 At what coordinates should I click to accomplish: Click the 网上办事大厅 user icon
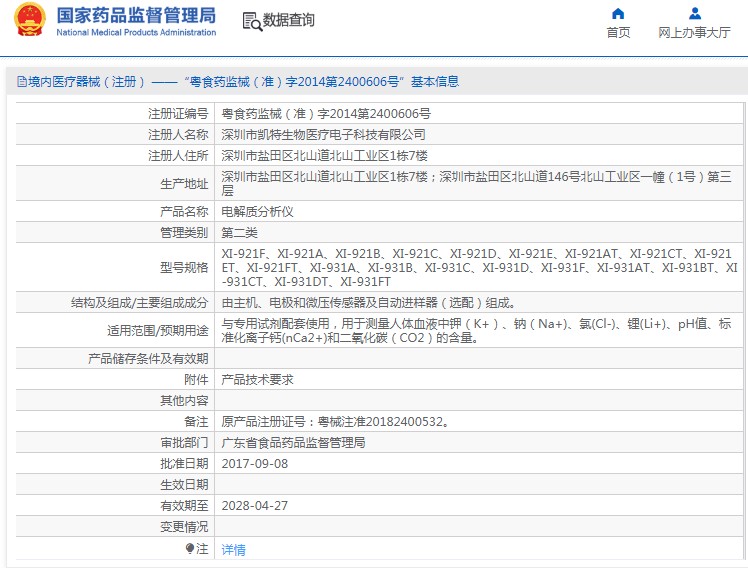pyautogui.click(x=695, y=13)
